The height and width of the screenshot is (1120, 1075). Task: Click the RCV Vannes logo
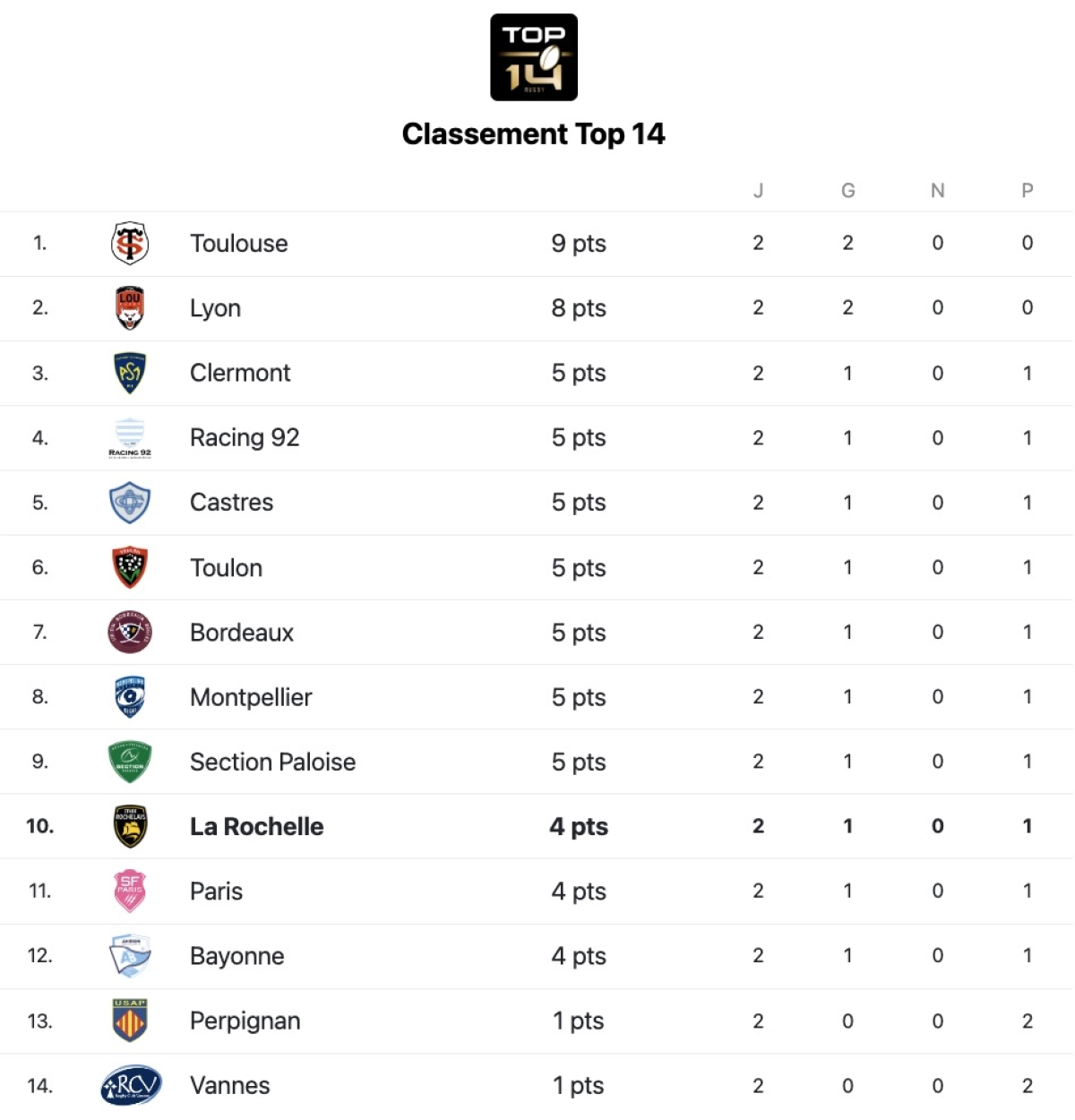pos(131,1085)
